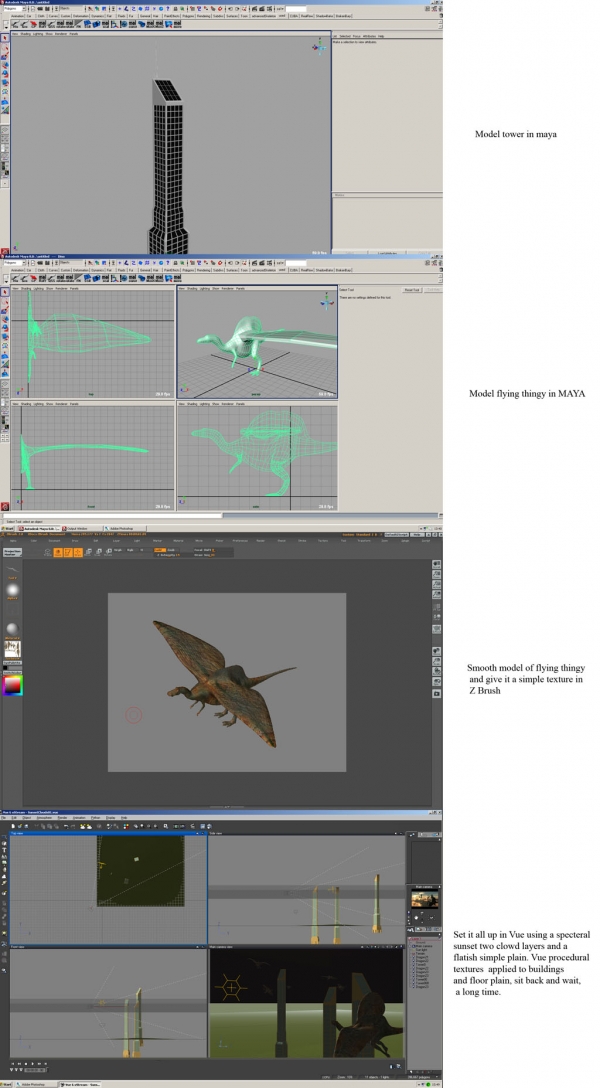Click bottom icon on ZBrush right shelf

coord(436,693)
